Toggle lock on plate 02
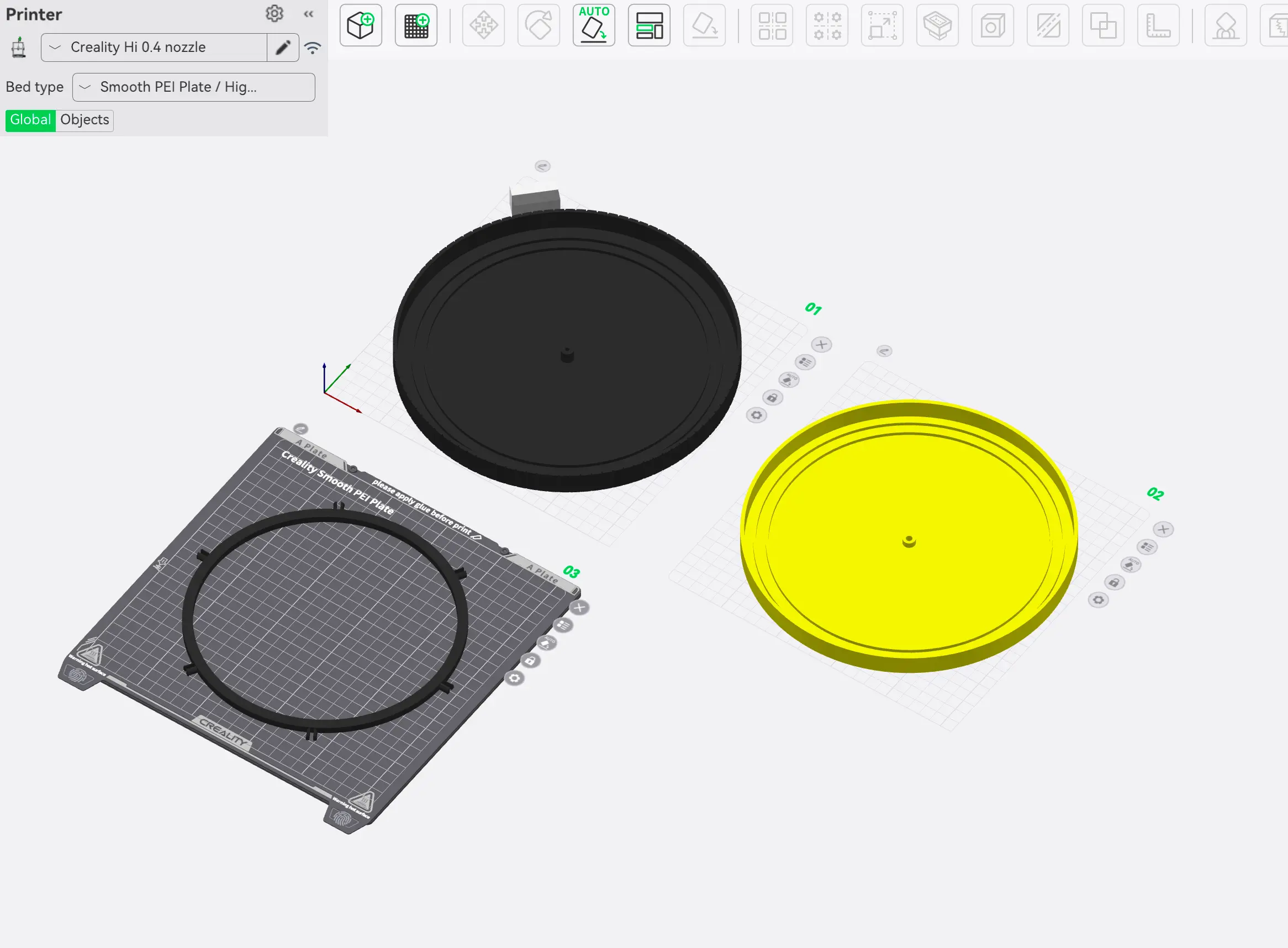1288x948 pixels. (1114, 582)
